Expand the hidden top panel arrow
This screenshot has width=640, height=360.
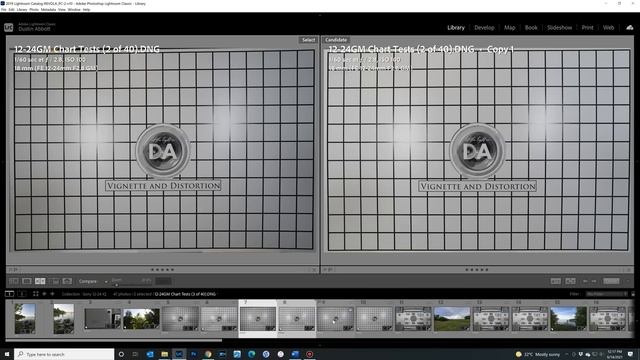coord(320,15)
